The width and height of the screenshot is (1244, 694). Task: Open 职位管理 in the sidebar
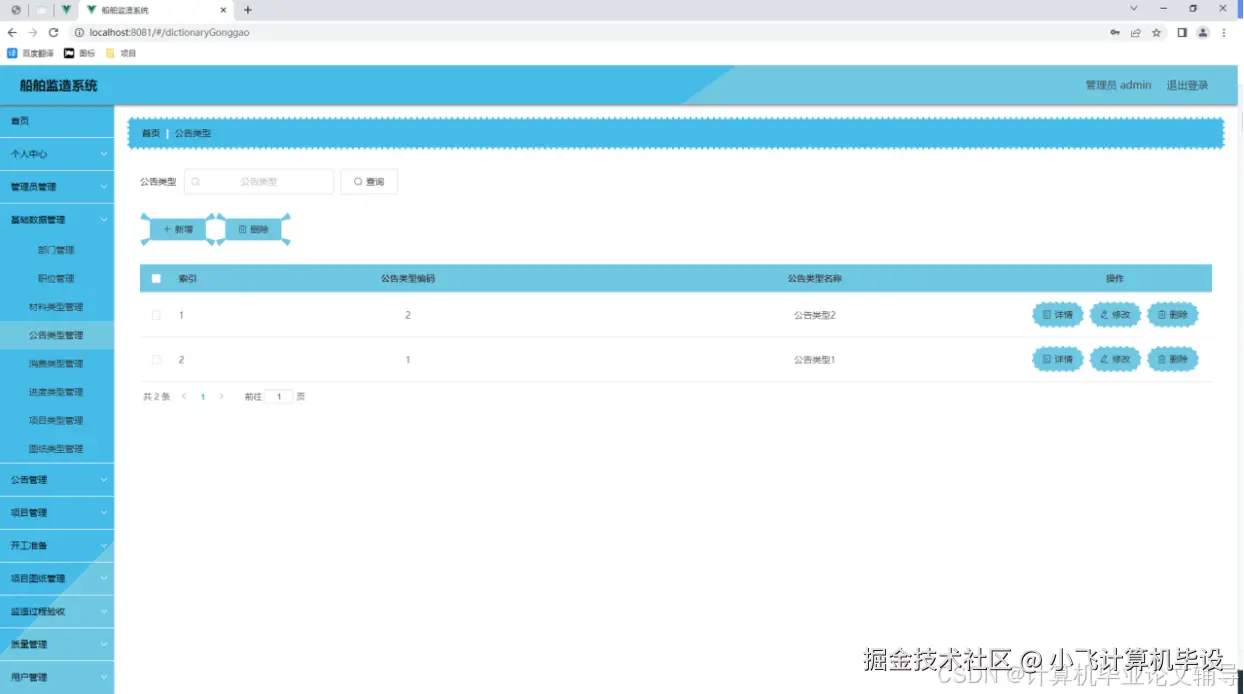click(57, 278)
